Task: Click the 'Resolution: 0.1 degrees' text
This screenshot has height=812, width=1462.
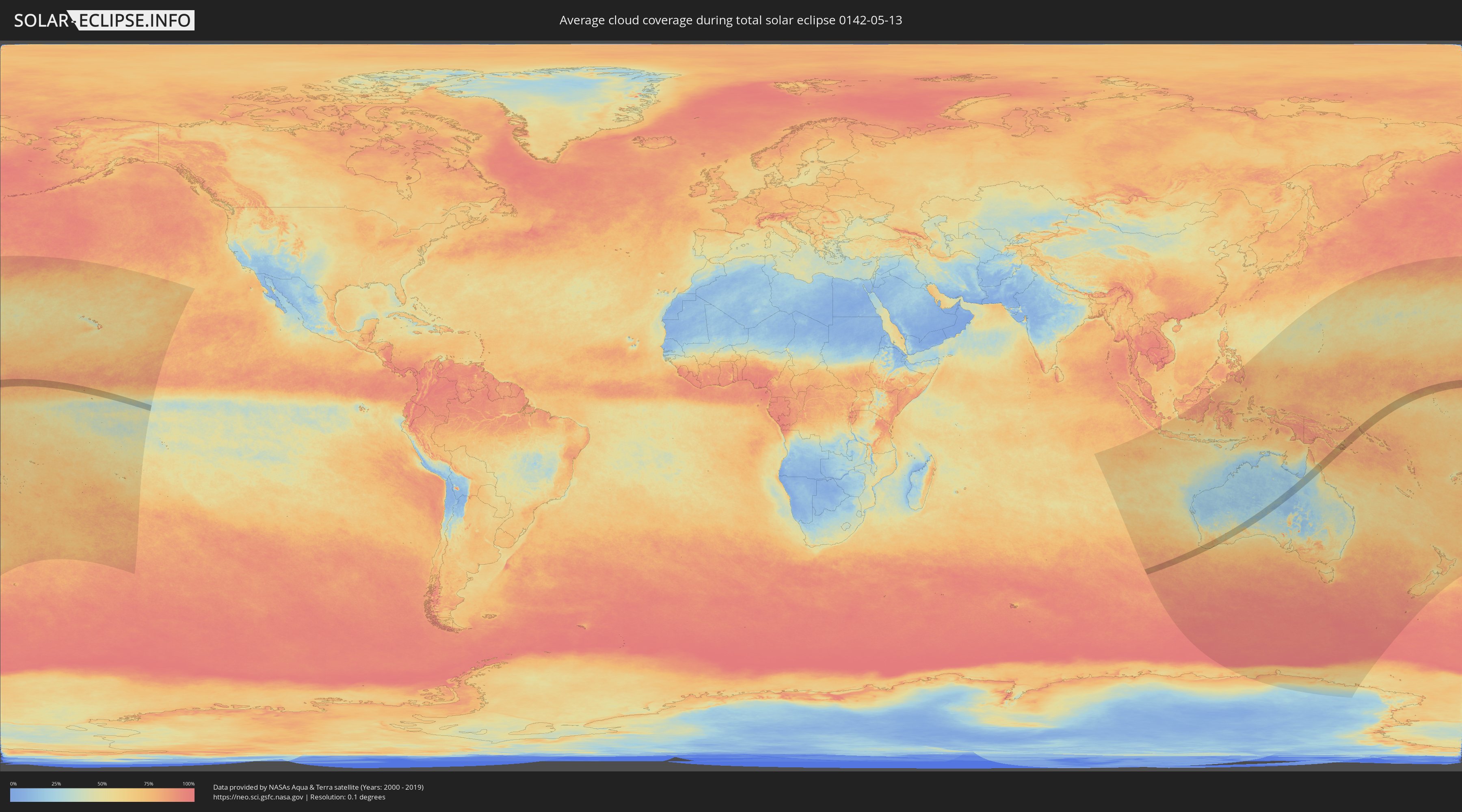Action: (347, 797)
